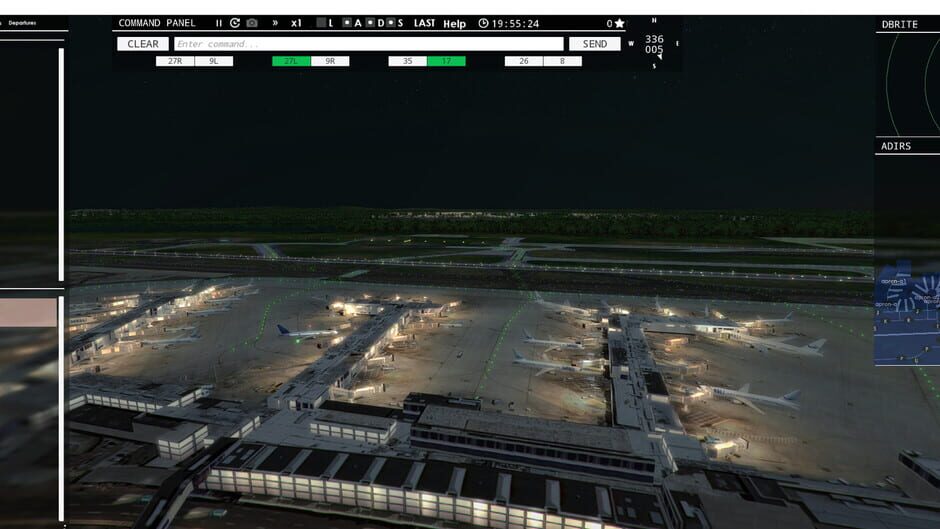Pause the simulation
The height and width of the screenshot is (529, 940).
(x=219, y=23)
